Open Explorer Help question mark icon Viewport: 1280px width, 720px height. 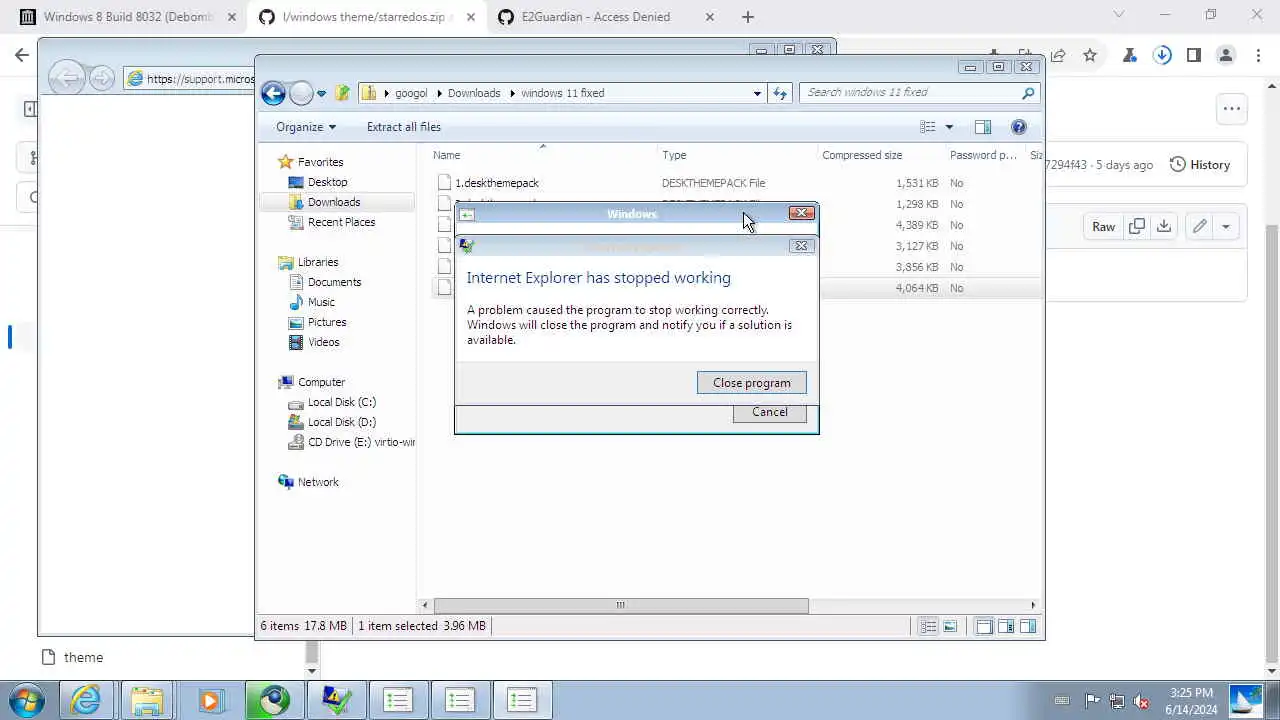pyautogui.click(x=1019, y=127)
